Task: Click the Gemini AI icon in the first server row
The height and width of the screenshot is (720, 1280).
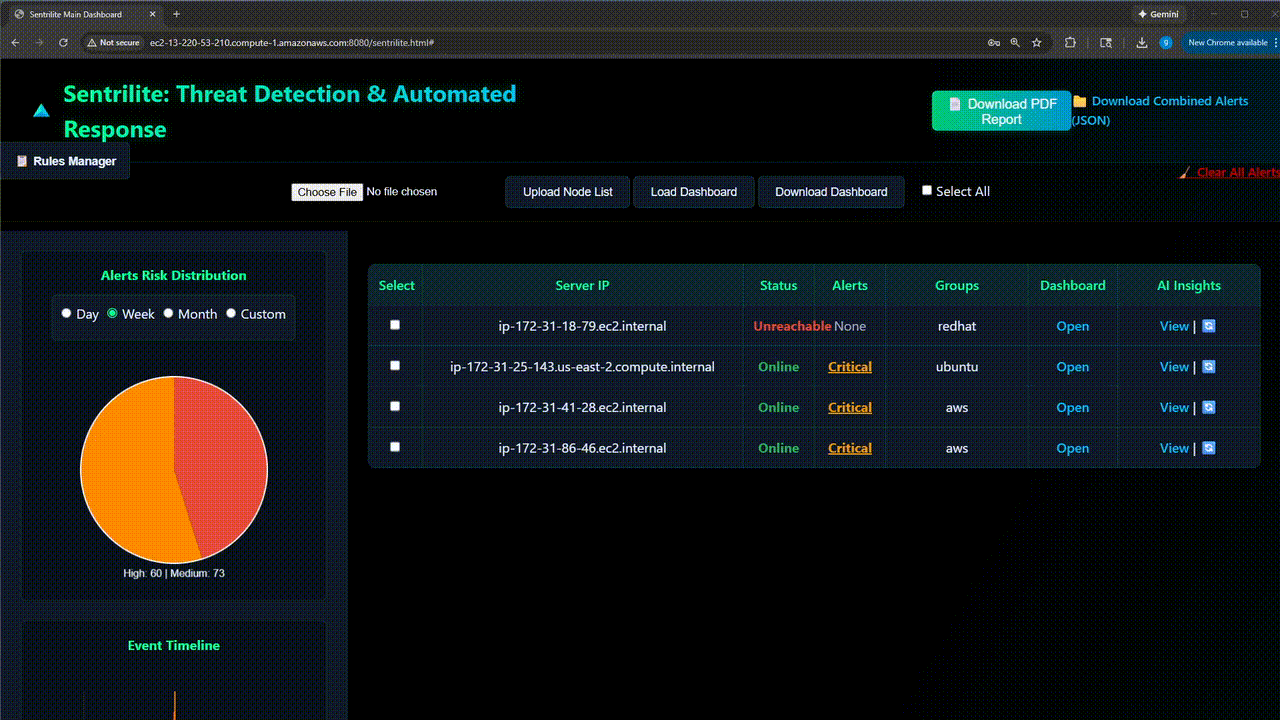Action: point(1209,326)
